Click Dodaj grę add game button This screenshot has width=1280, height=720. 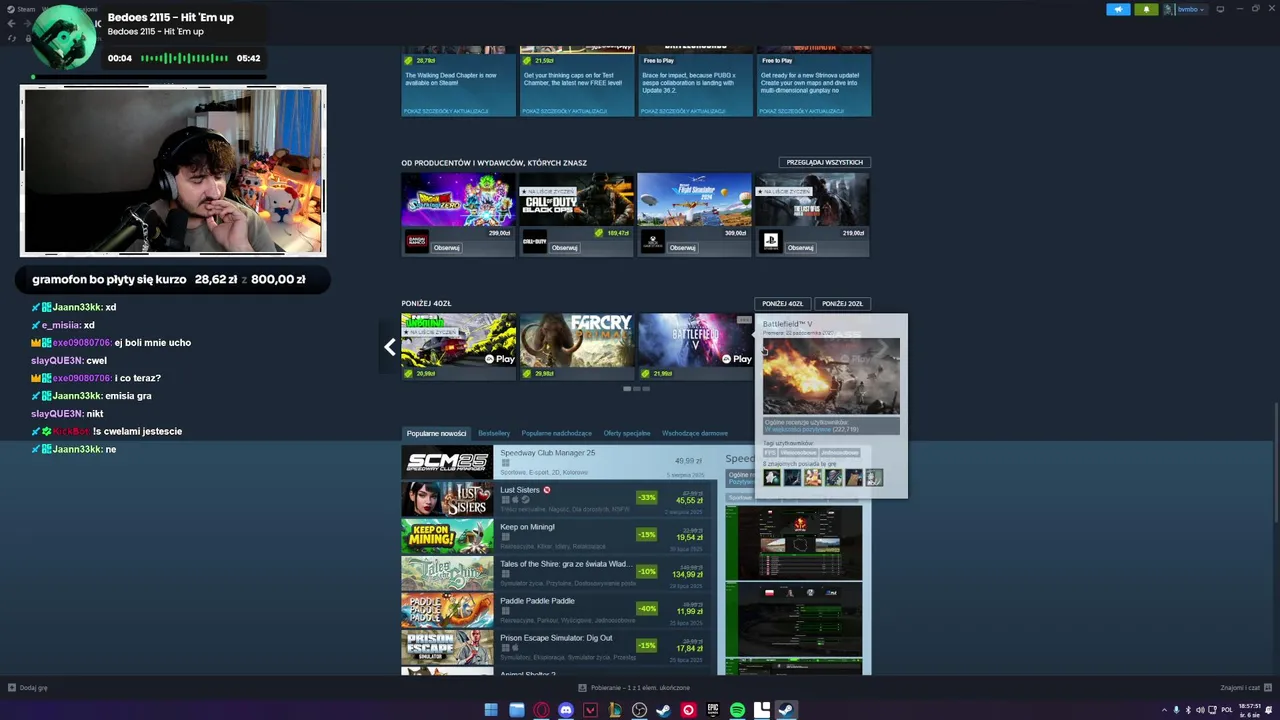(28, 688)
